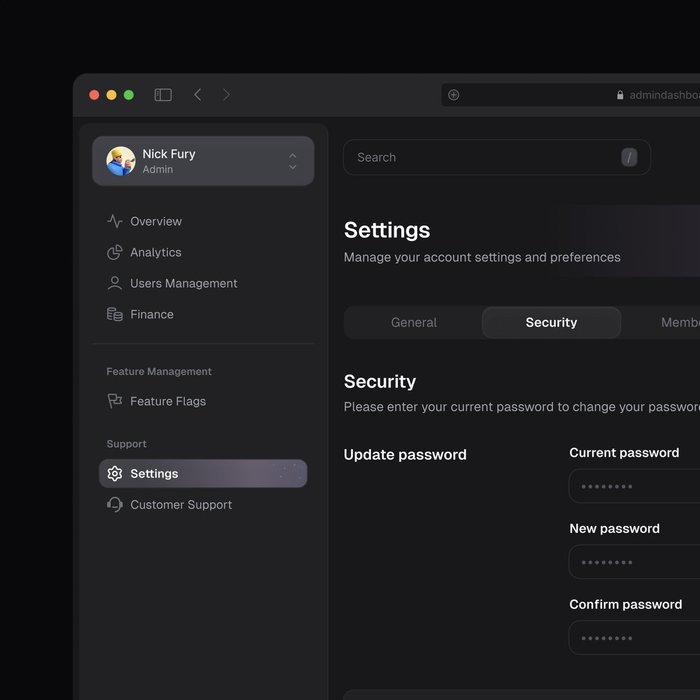Click the Customer Support headset icon
Viewport: 700px width, 700px height.
115,505
